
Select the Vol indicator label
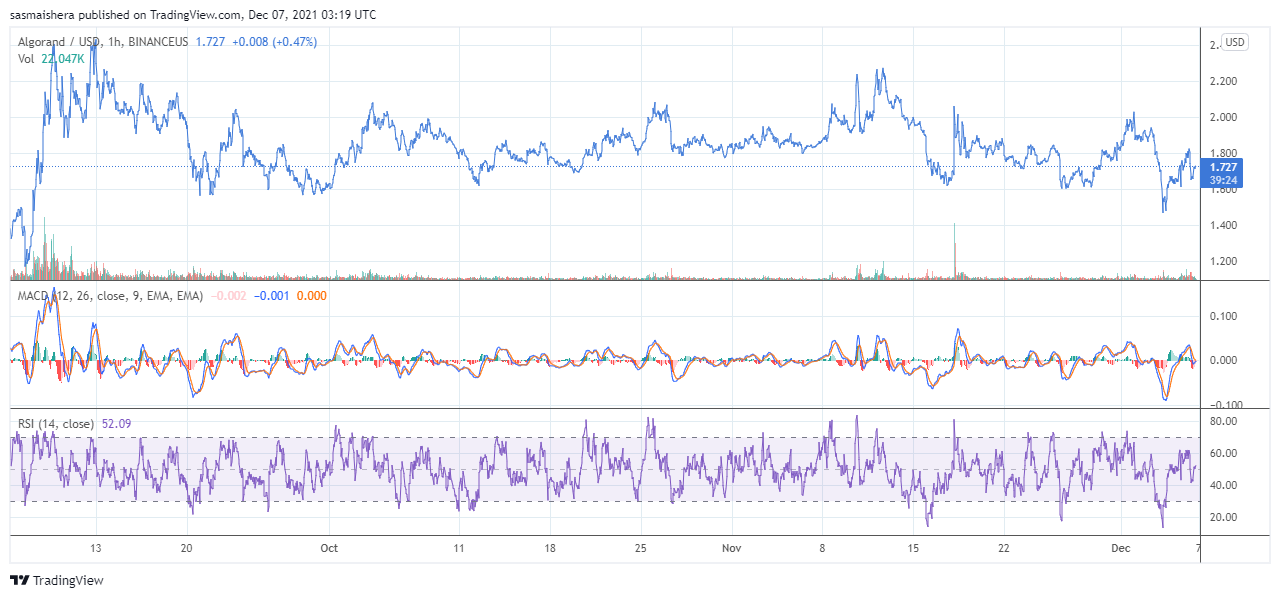click(x=26, y=59)
